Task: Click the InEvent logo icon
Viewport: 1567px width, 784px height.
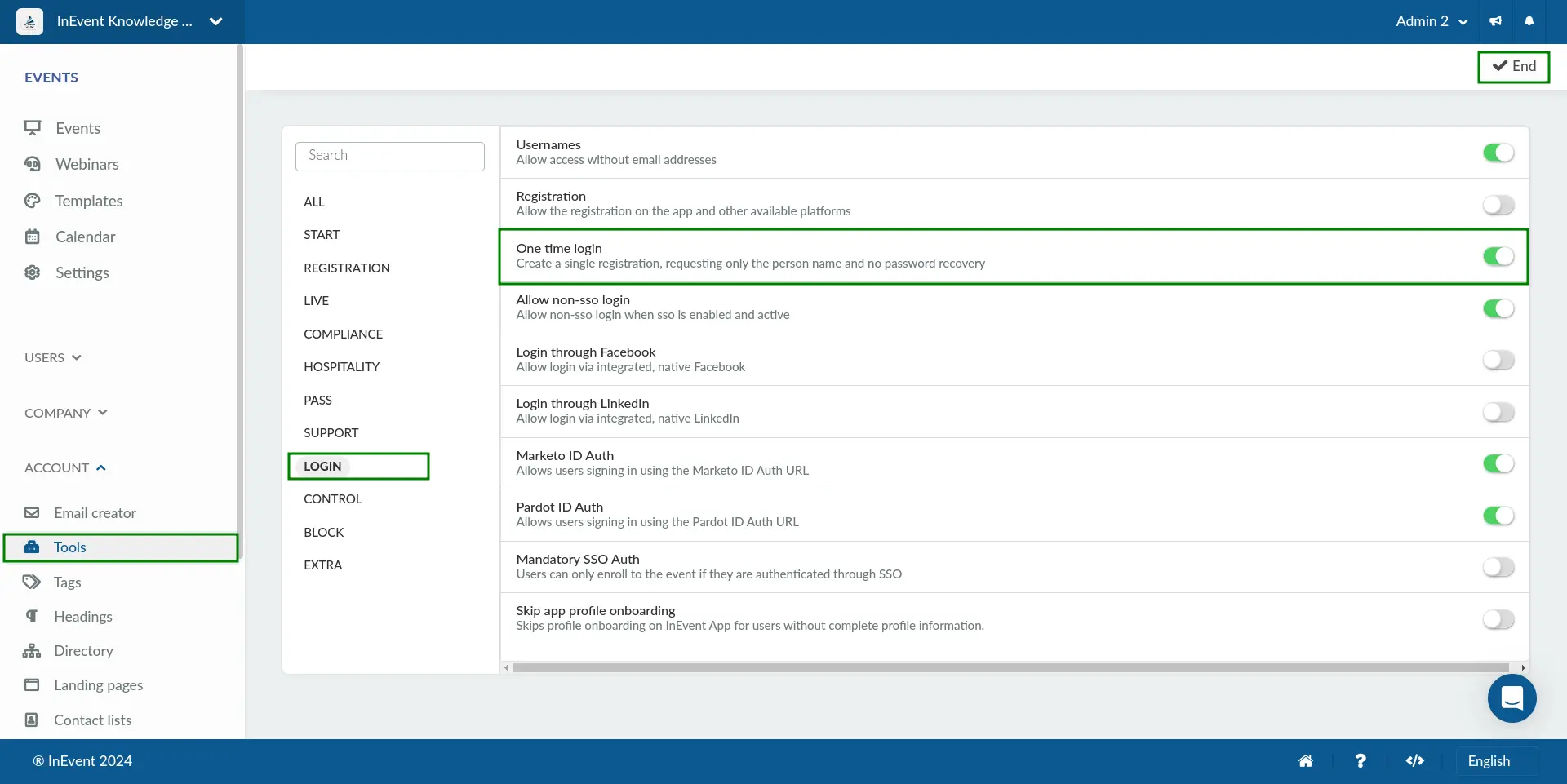Action: point(30,21)
